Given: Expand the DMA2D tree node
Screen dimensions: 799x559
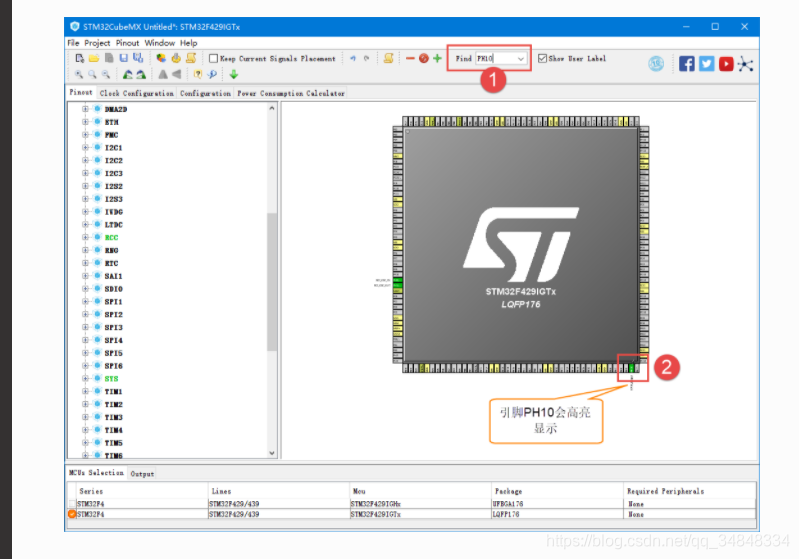Looking at the screenshot, I should 85,109.
